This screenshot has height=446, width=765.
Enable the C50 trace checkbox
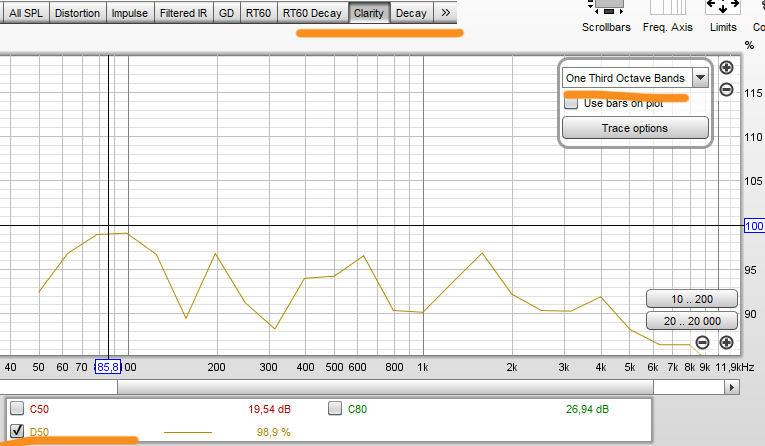pyautogui.click(x=17, y=408)
